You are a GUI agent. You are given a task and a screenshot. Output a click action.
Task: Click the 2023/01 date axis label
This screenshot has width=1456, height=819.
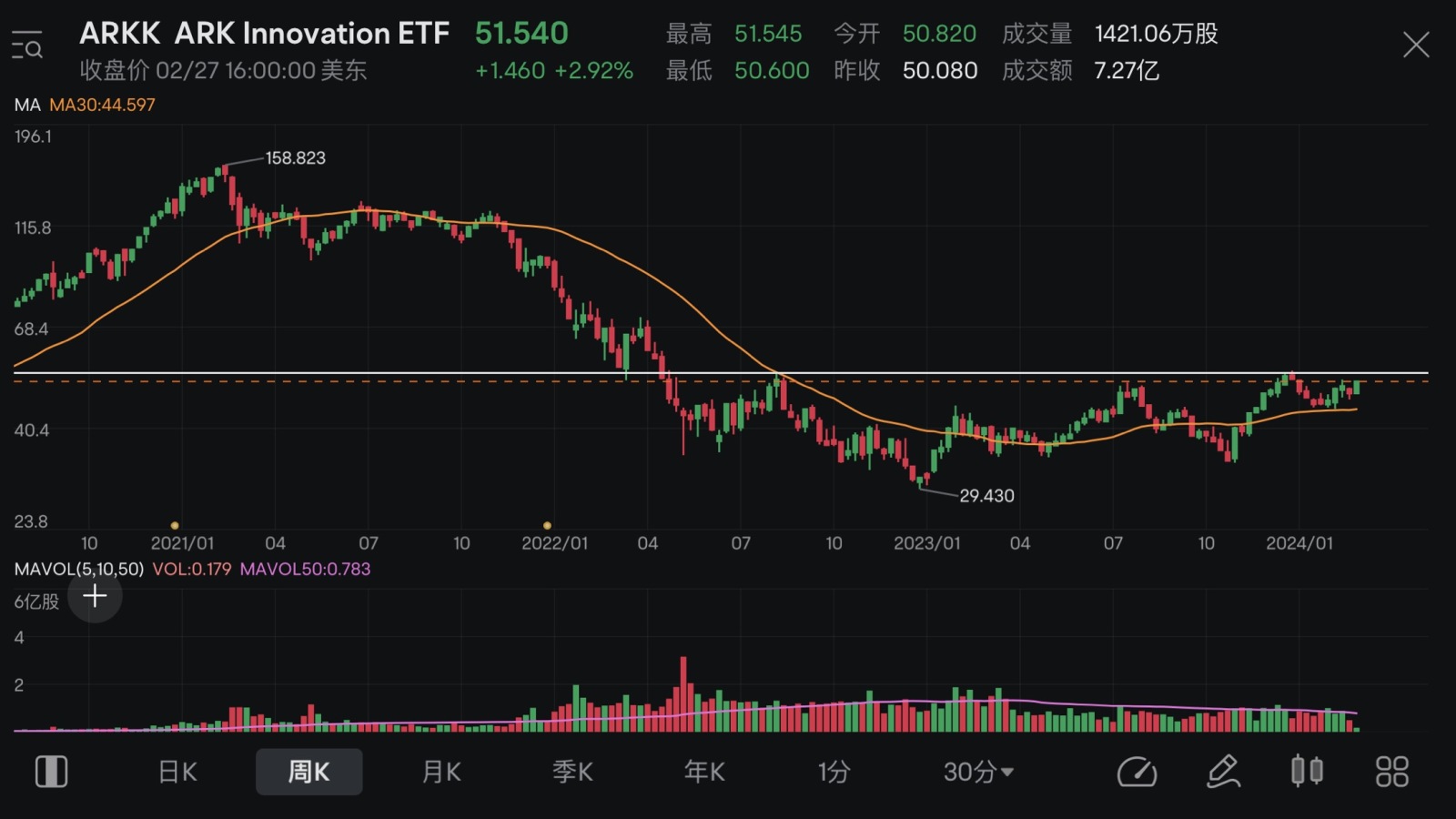[x=926, y=543]
